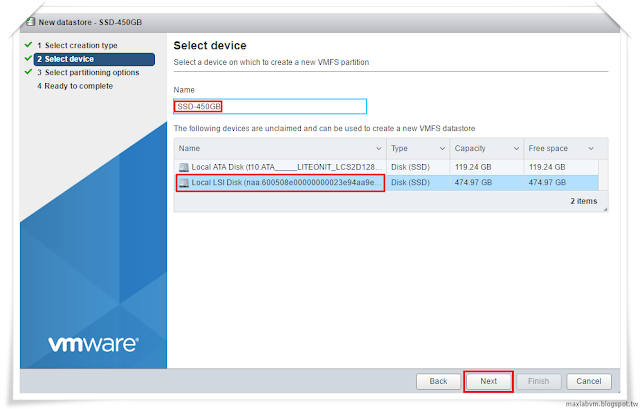Screen dimensions: 640x409
Task: Click the Next button
Action: [x=488, y=381]
